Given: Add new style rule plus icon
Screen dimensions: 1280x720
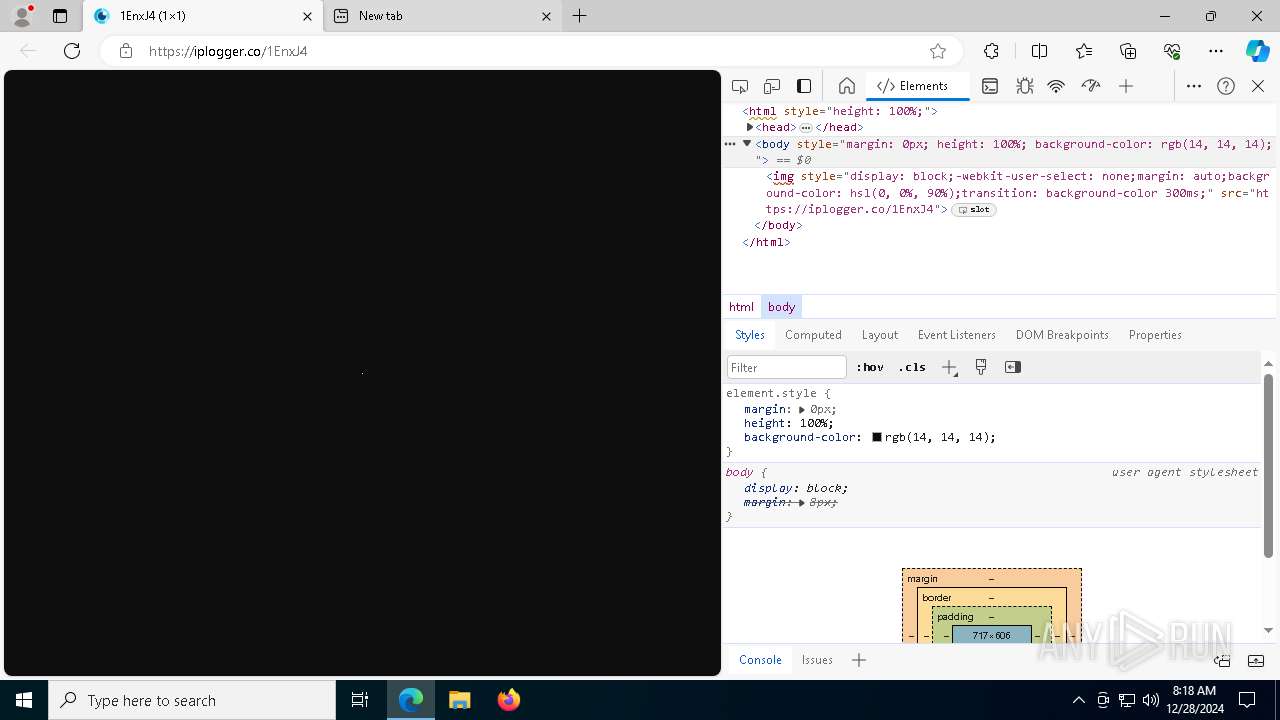Looking at the screenshot, I should tap(949, 367).
